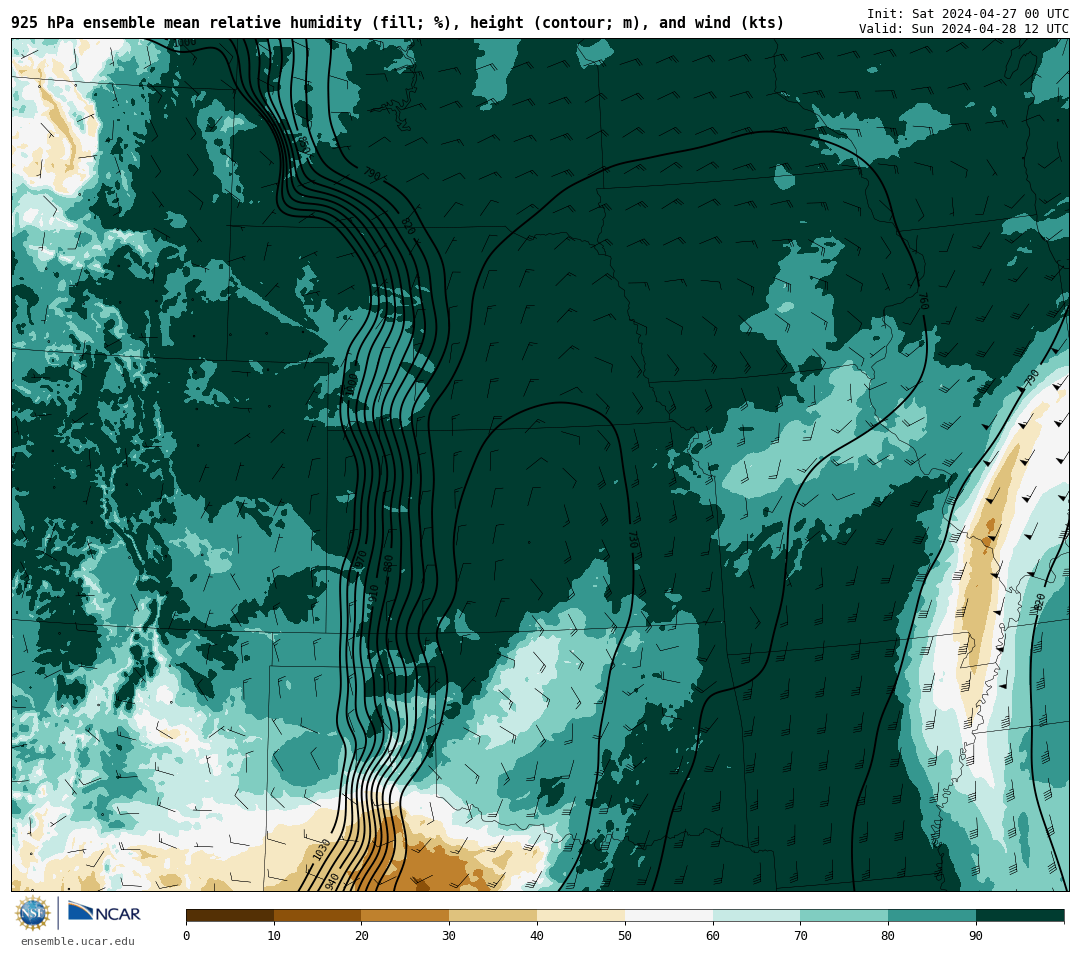Click the colorbar tick label '0'
The height and width of the screenshot is (954, 1080).
point(187,935)
